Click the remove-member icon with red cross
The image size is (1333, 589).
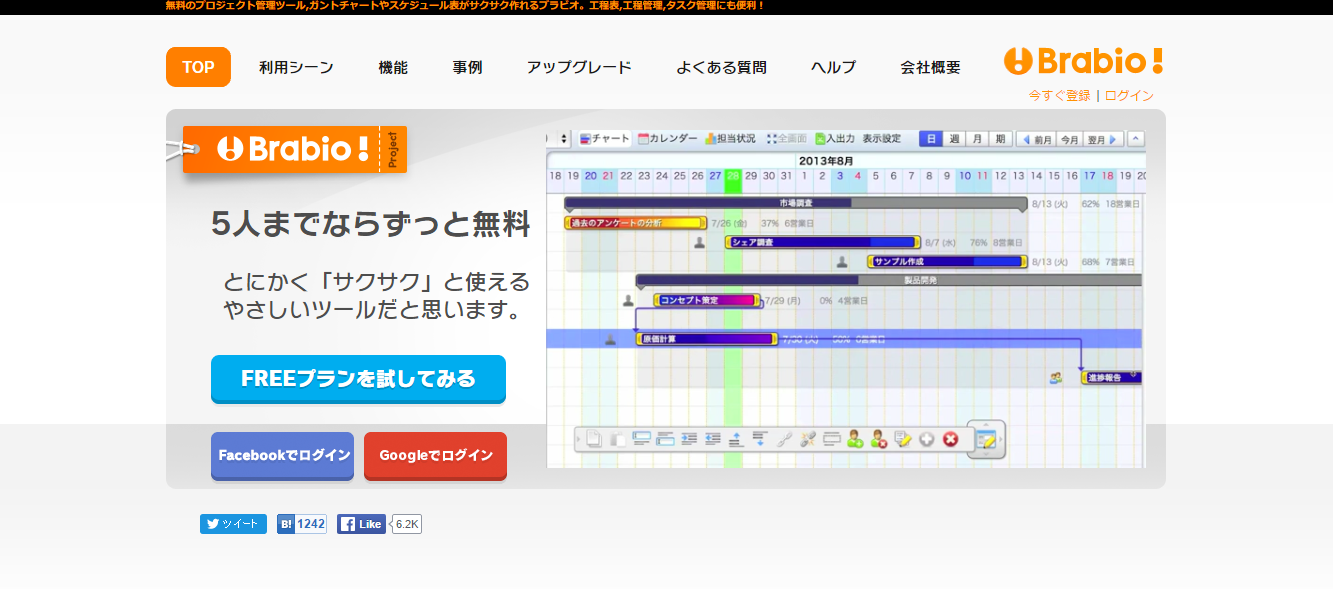click(x=879, y=439)
